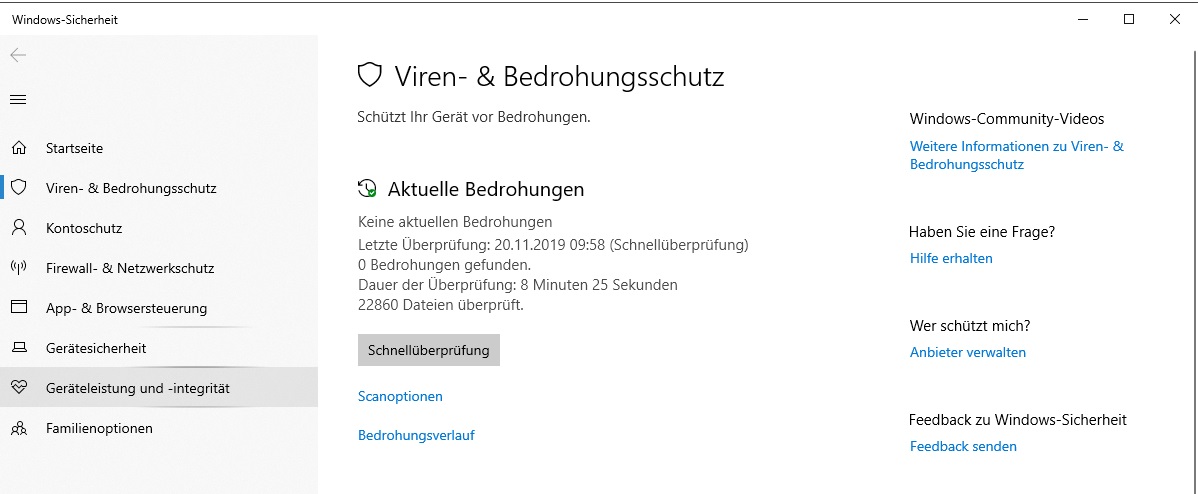Screen dimensions: 1198x494
Task: Open Kontoschutz section
Action: [x=159, y=228]
